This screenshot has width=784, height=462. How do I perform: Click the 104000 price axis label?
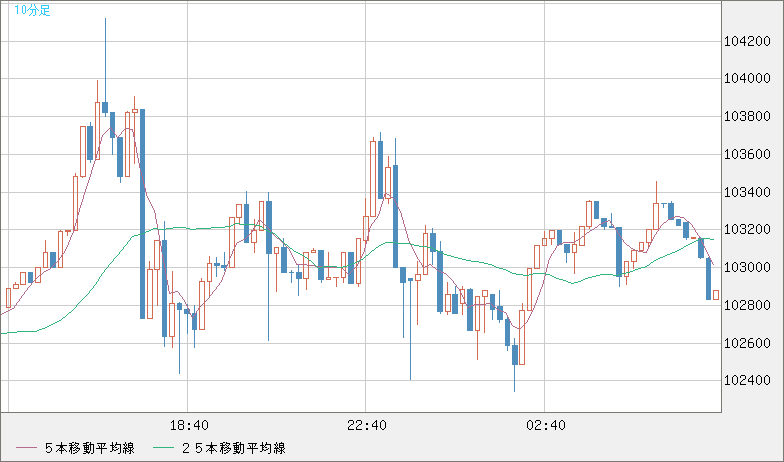pos(748,78)
